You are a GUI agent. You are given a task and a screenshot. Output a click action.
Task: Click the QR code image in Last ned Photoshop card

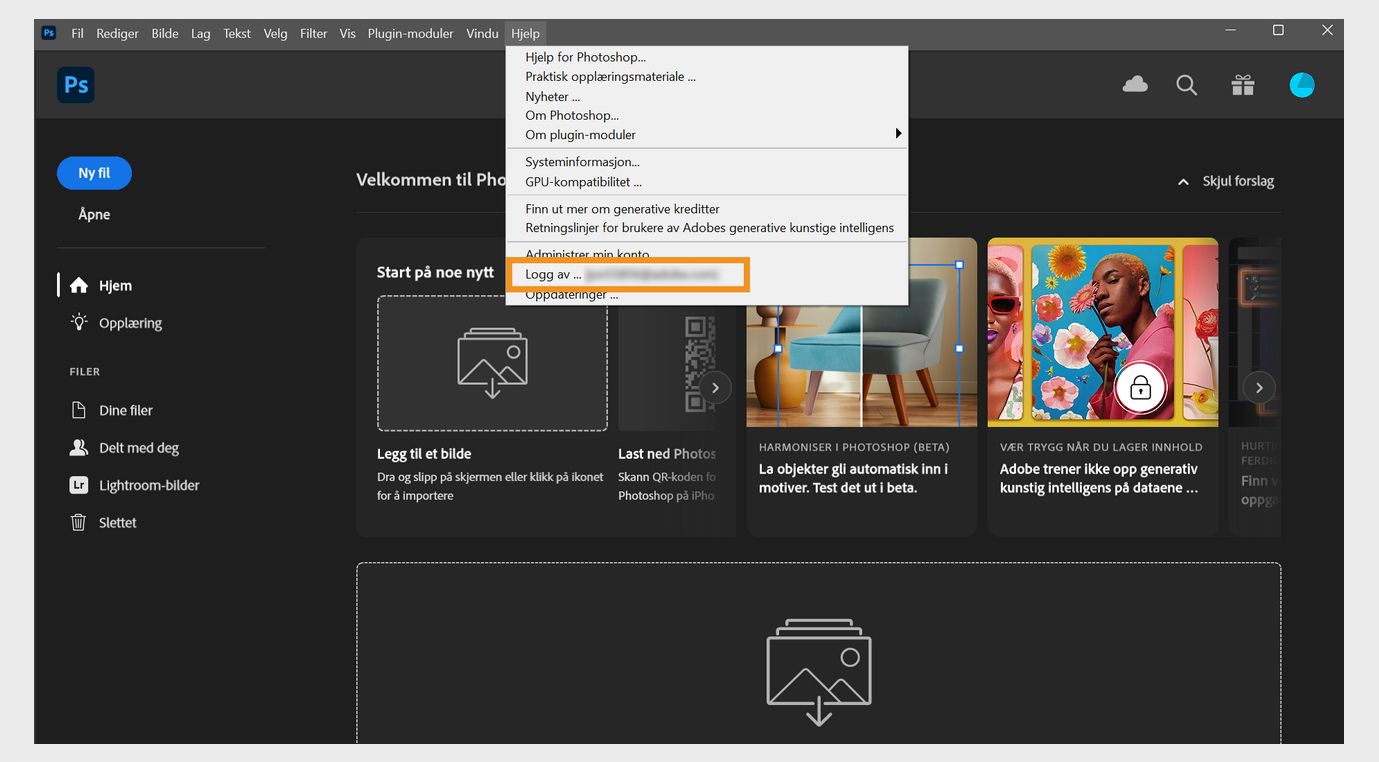700,364
